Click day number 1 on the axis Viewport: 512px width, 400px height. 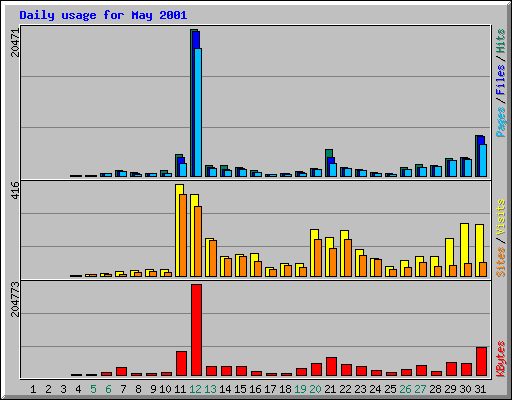[33, 389]
